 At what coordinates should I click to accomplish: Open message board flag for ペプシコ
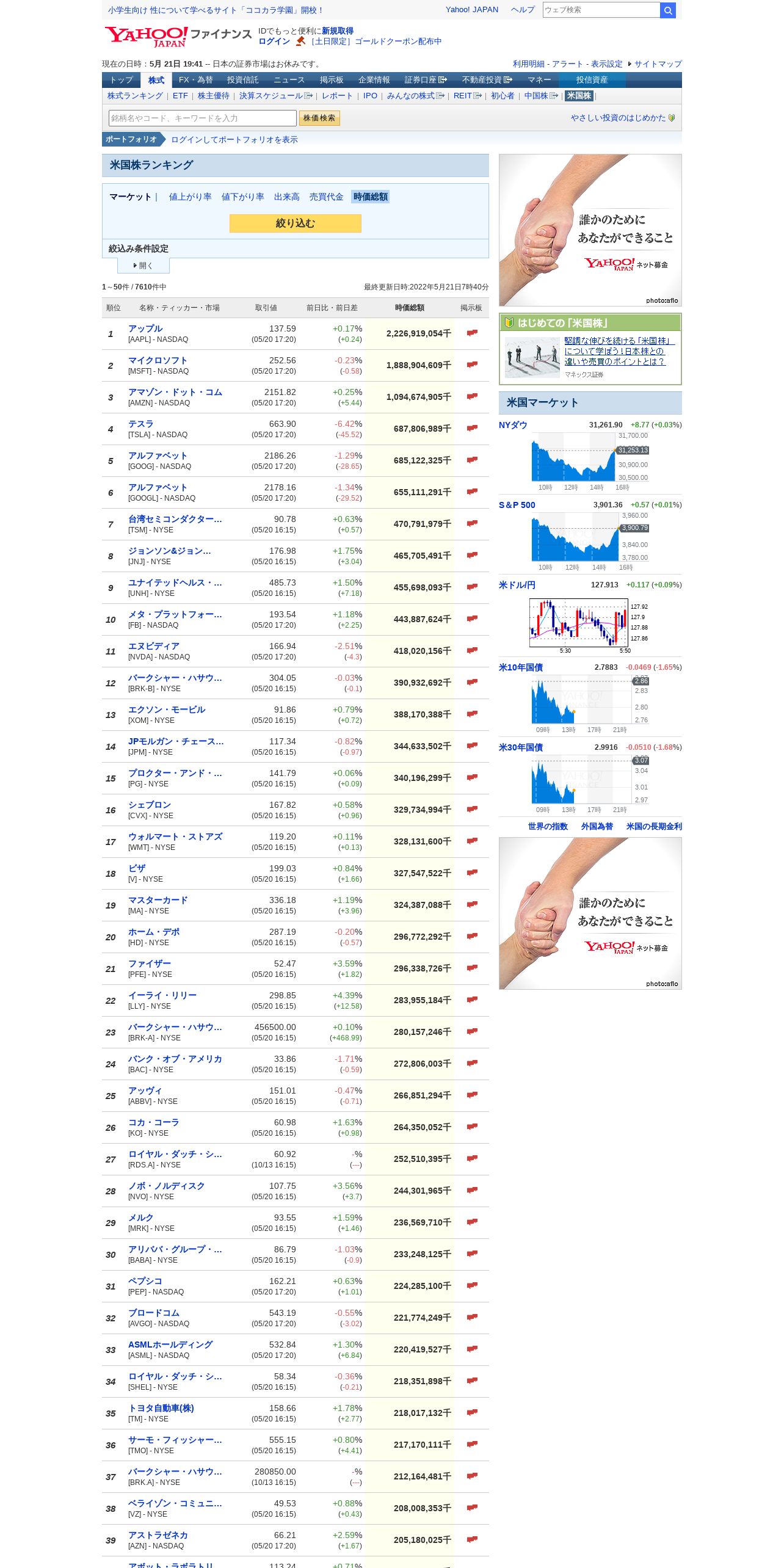point(472,1285)
